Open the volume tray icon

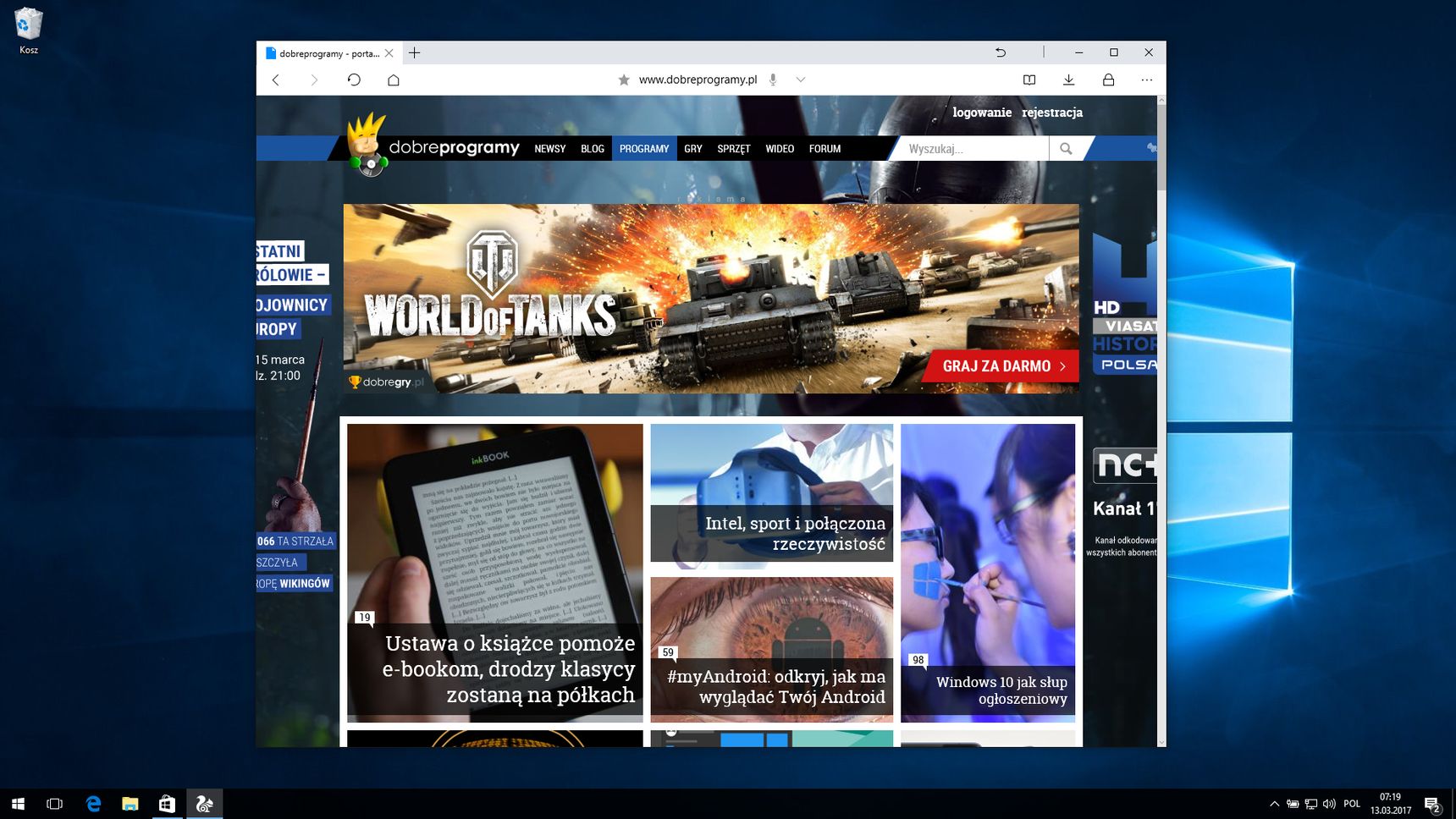click(1329, 804)
